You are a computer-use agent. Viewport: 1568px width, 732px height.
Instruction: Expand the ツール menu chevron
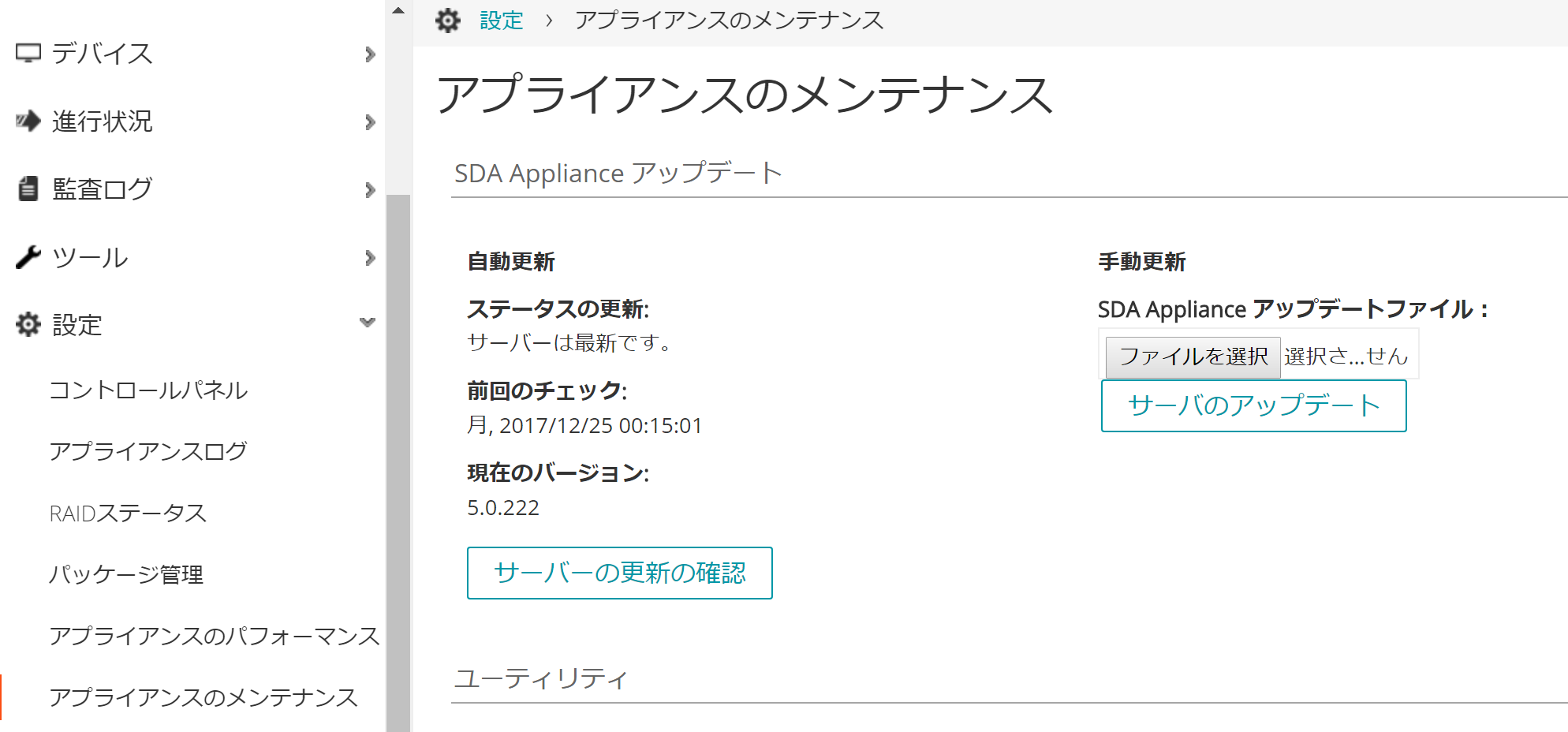(x=370, y=257)
